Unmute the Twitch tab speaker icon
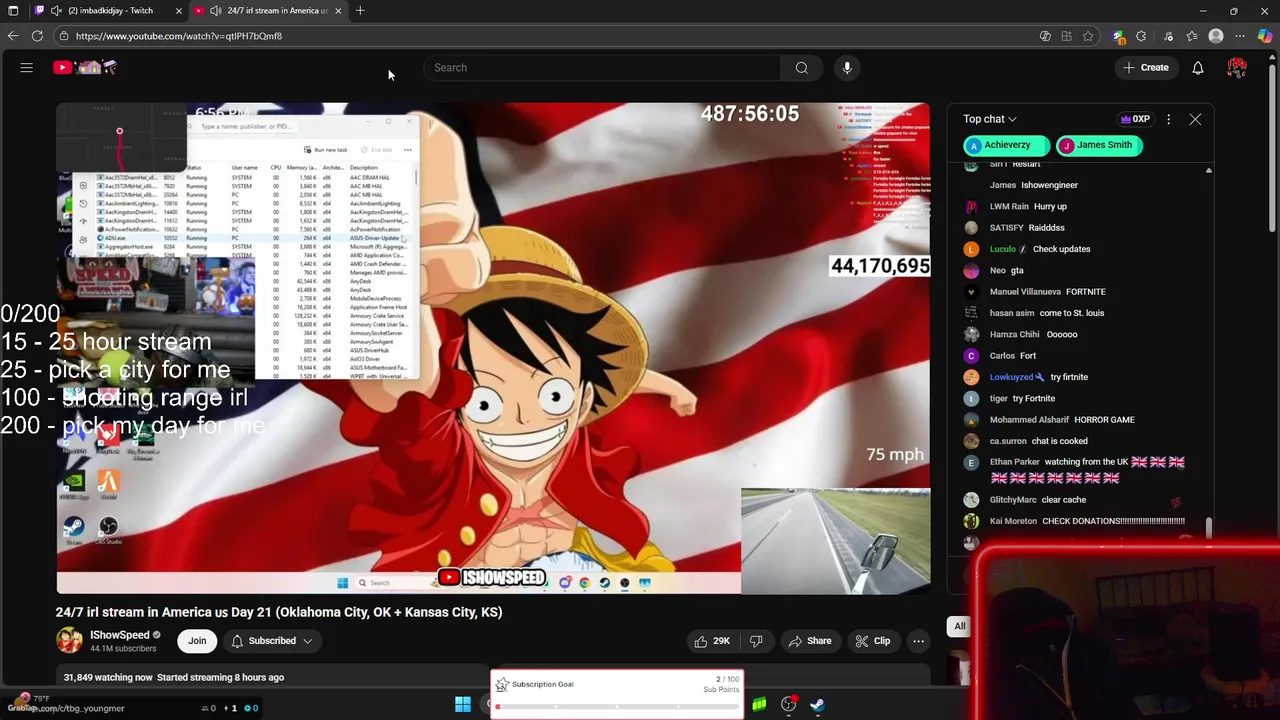The height and width of the screenshot is (720, 1280). tap(57, 10)
